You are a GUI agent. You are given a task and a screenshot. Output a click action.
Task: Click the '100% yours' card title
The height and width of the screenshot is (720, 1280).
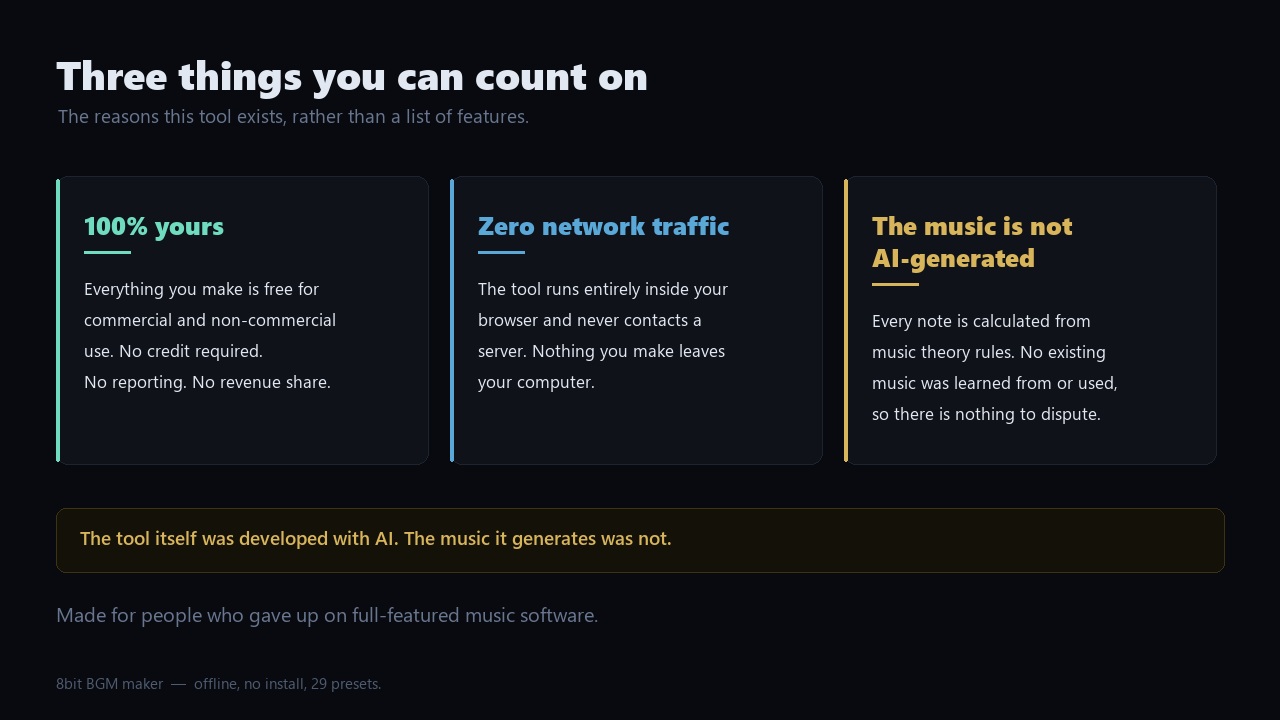tap(154, 227)
